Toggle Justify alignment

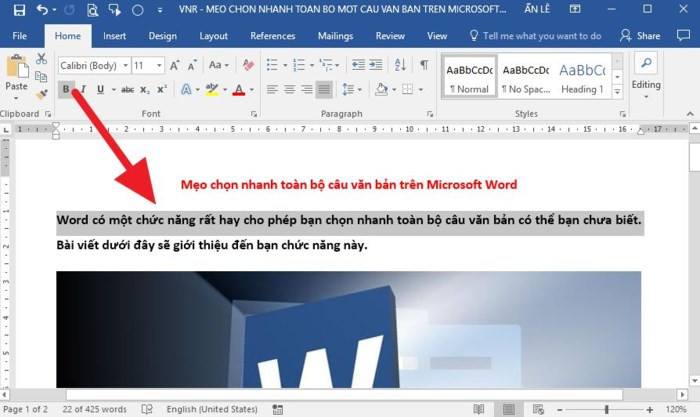[x=324, y=90]
